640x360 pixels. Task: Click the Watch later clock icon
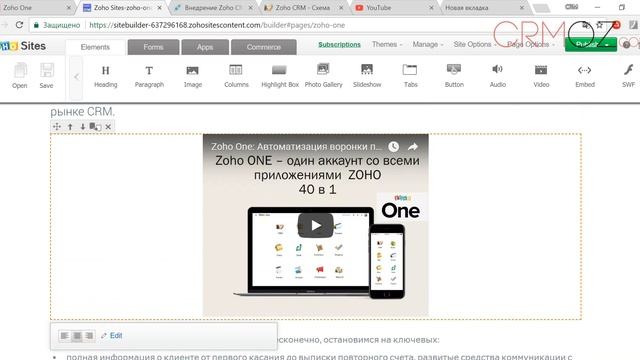tap(393, 147)
